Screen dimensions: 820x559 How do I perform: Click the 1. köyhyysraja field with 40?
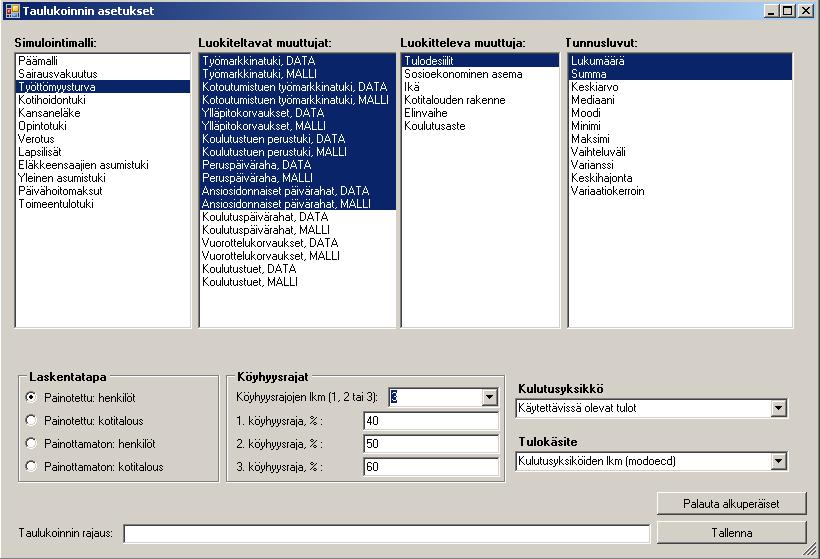431,421
